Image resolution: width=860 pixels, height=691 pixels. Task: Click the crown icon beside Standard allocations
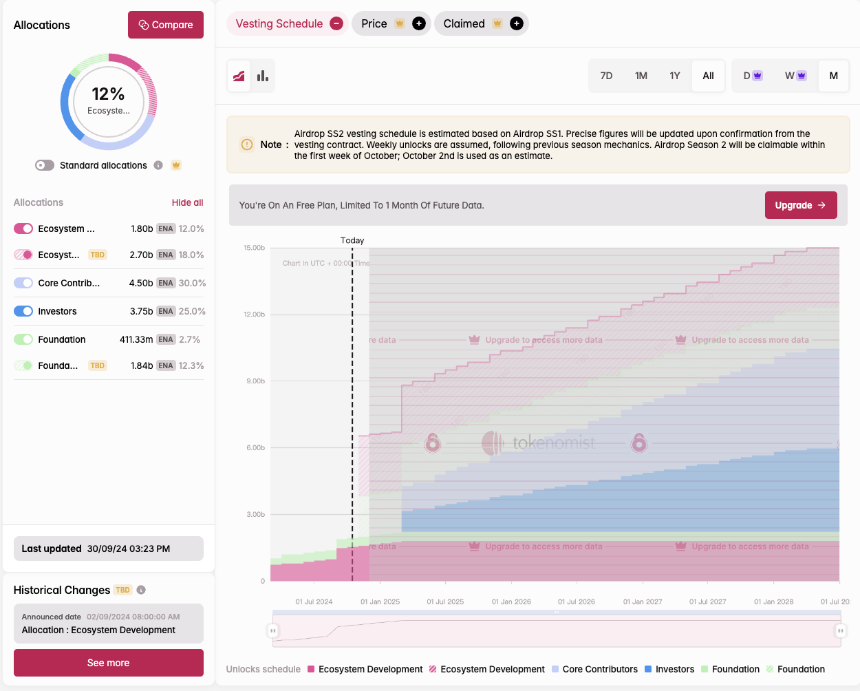(x=176, y=165)
